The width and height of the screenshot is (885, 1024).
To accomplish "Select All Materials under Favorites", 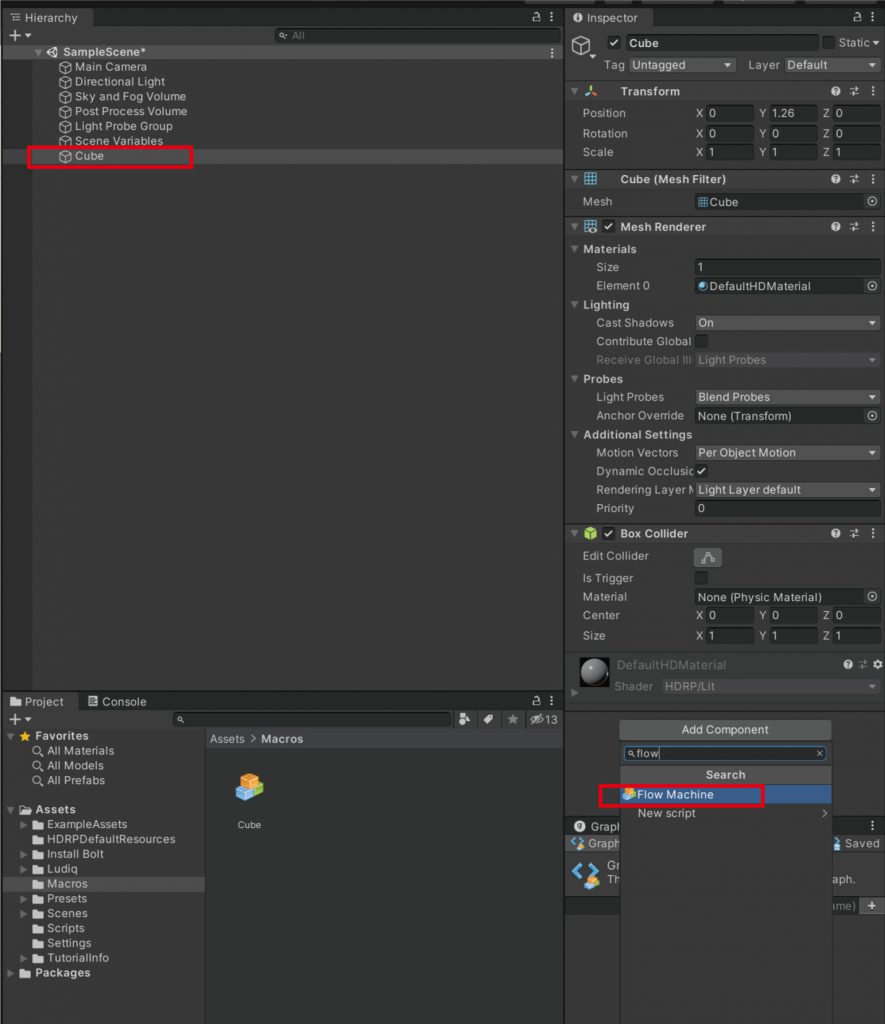I will point(80,751).
